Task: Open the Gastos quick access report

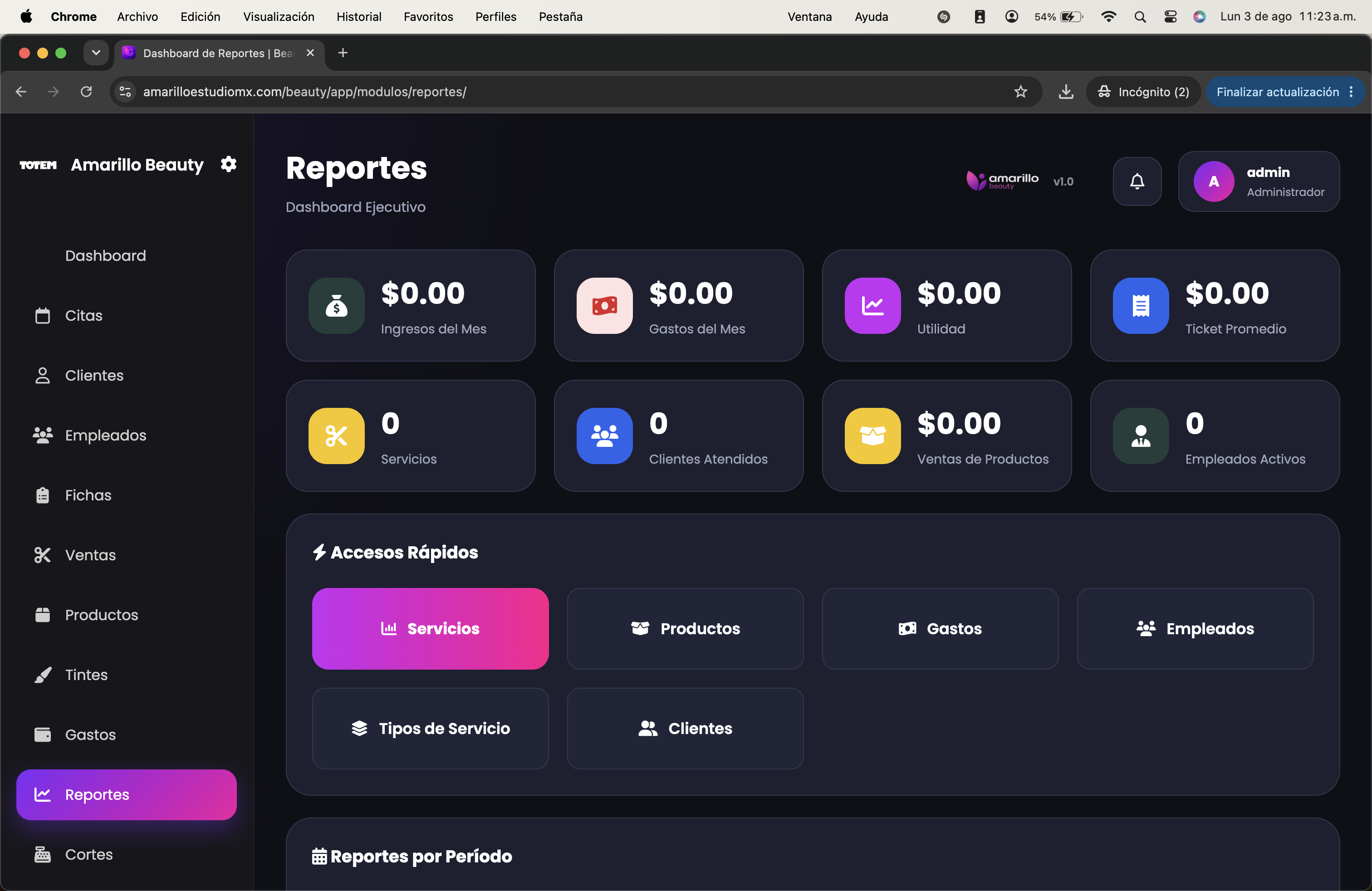Action: tap(940, 629)
